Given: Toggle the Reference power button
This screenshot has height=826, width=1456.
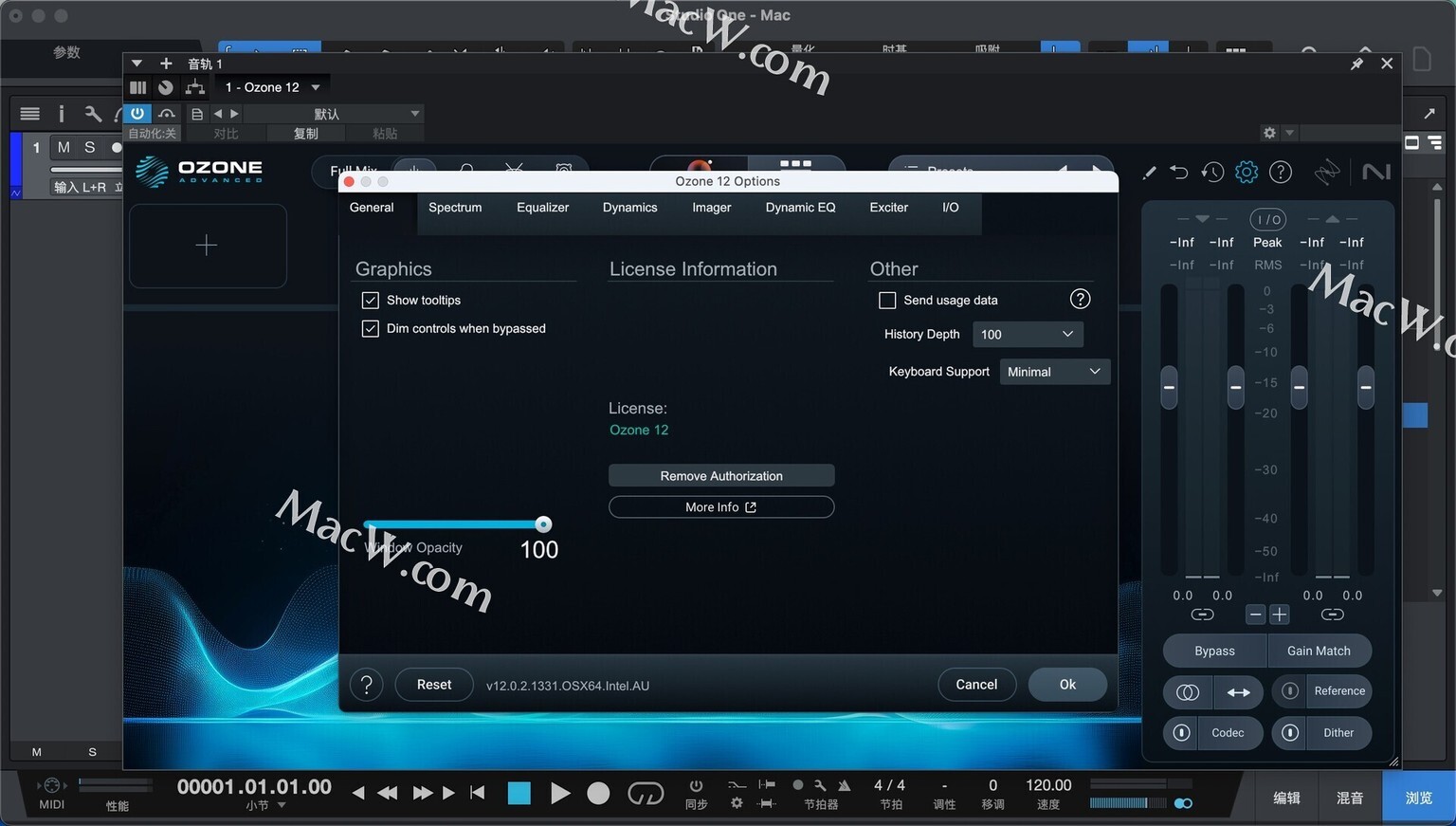Looking at the screenshot, I should [1289, 691].
